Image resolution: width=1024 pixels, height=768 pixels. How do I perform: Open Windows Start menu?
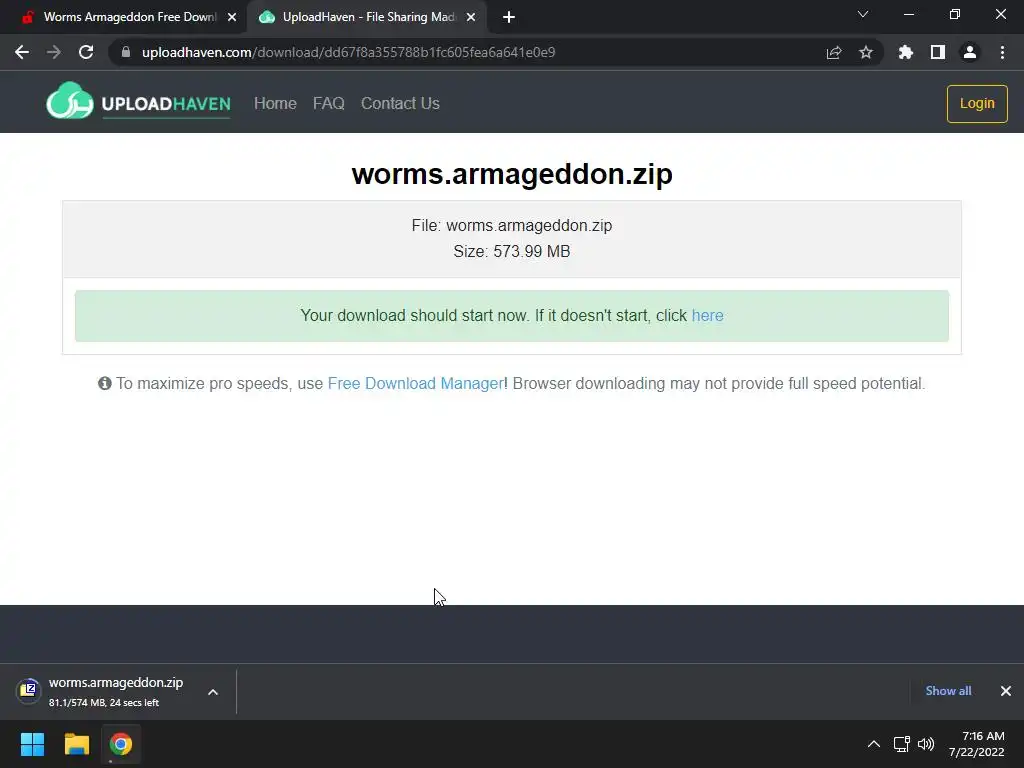[32, 744]
